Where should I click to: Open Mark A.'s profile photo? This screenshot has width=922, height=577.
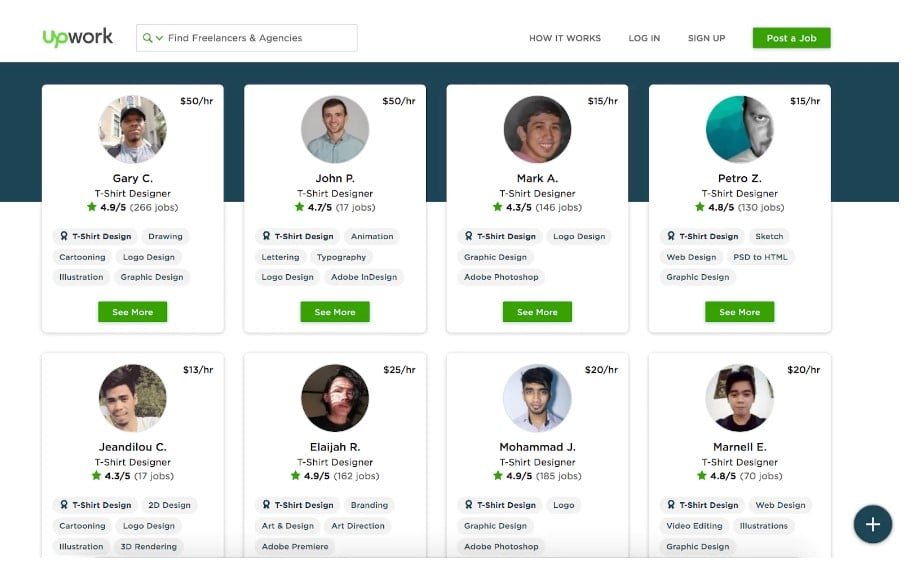(x=537, y=129)
